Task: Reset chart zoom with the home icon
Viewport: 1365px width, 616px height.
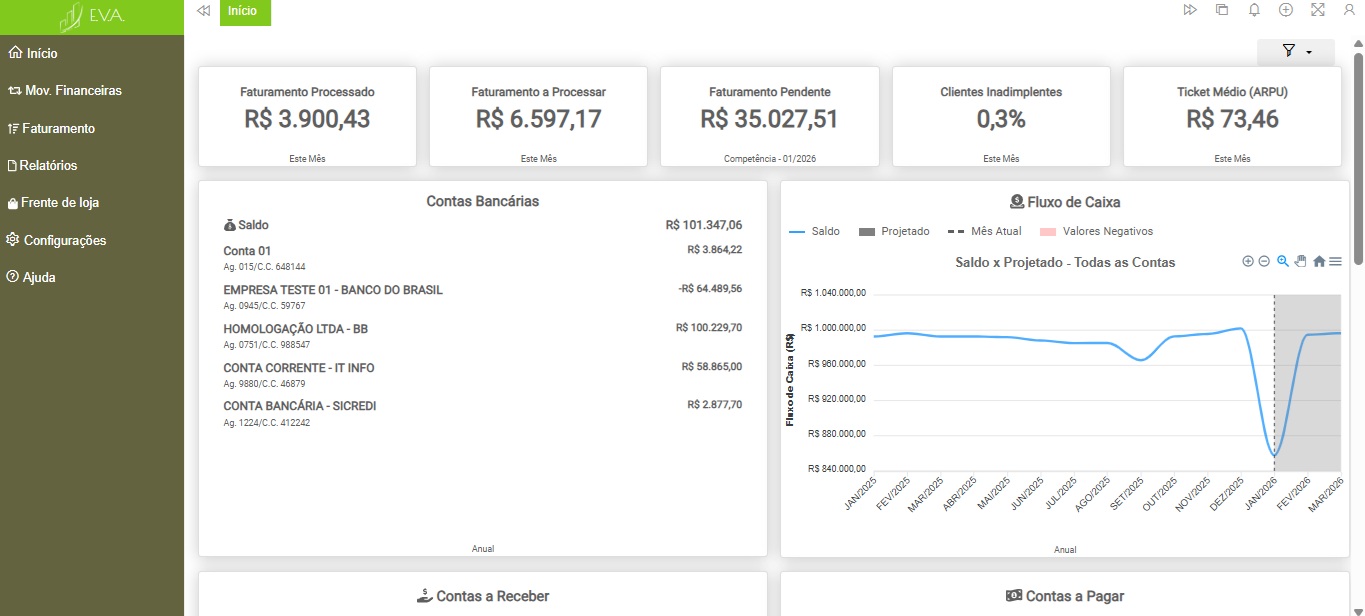Action: point(1319,261)
